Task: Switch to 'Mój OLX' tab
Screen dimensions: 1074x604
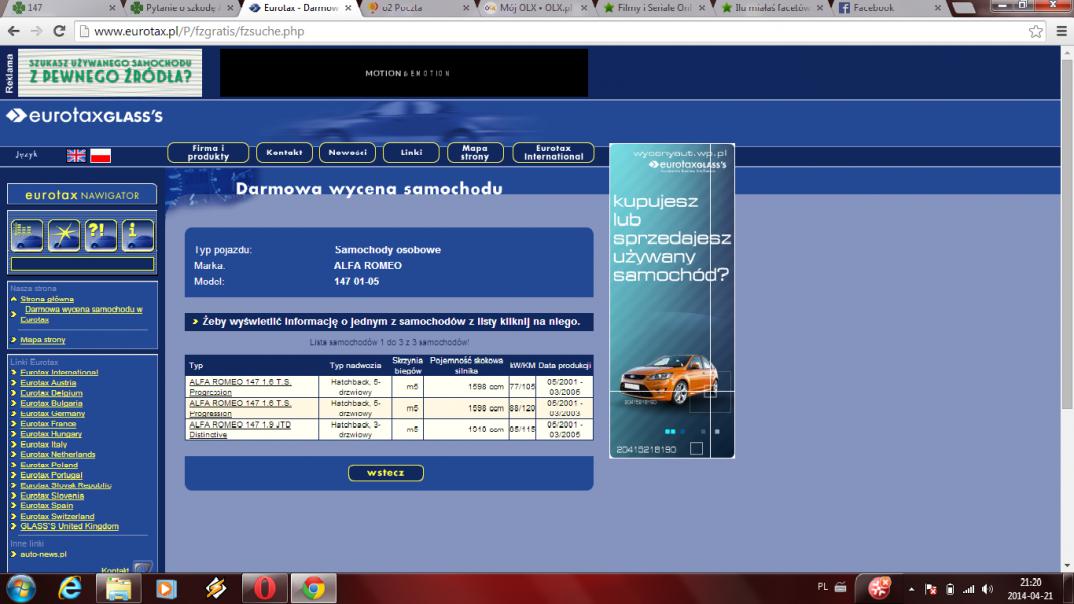Action: [x=534, y=8]
